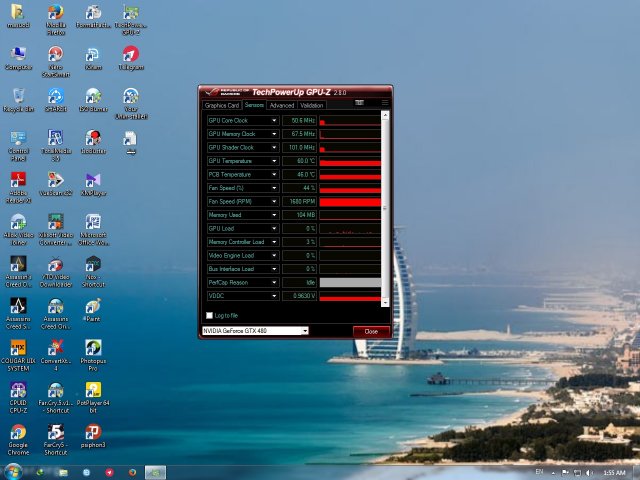Expand the Fan Speed (RPM) dropdown arrow
The image size is (640, 480).
pos(274,201)
